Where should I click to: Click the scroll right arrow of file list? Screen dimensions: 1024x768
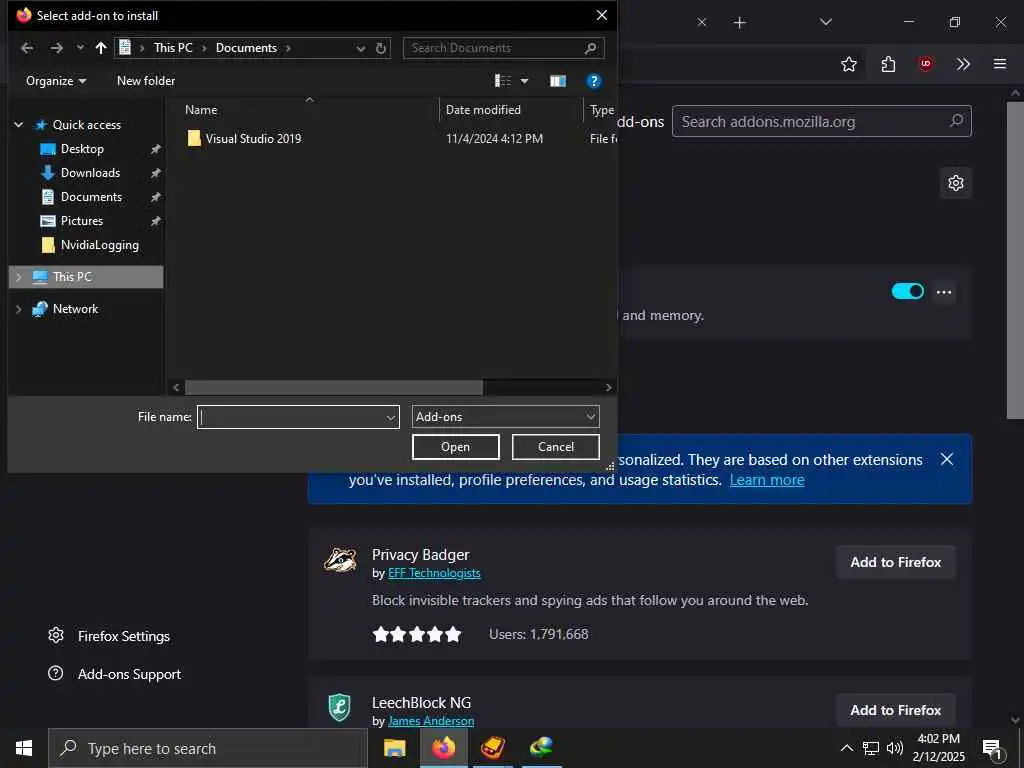tap(608, 387)
